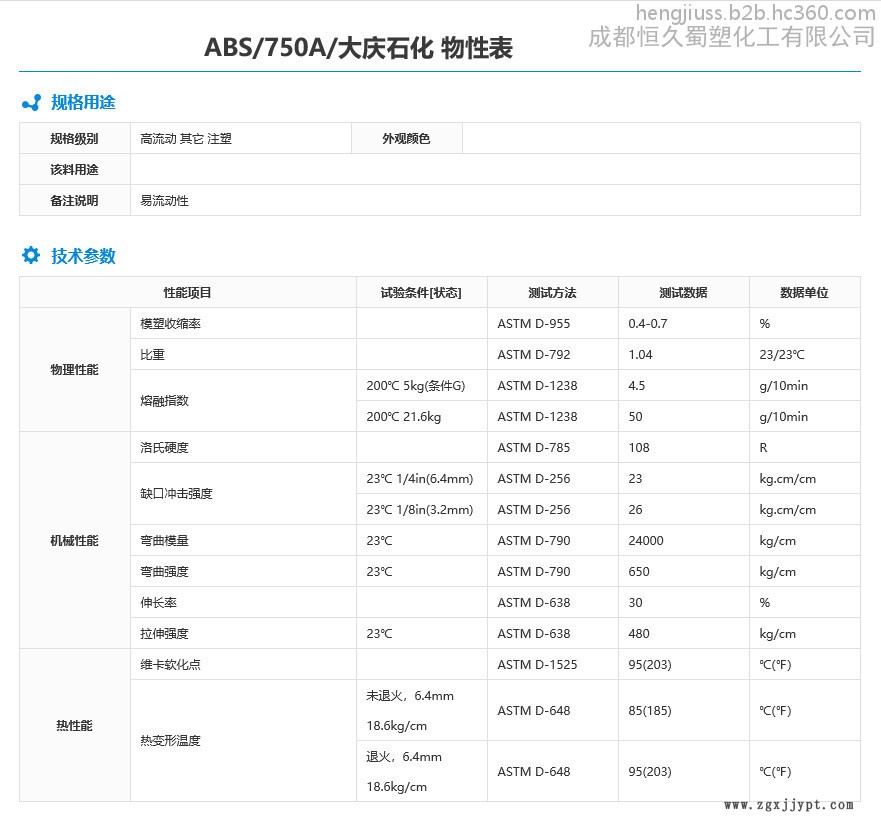
Task: Select the flexural modulus value 24000
Action: (x=646, y=540)
